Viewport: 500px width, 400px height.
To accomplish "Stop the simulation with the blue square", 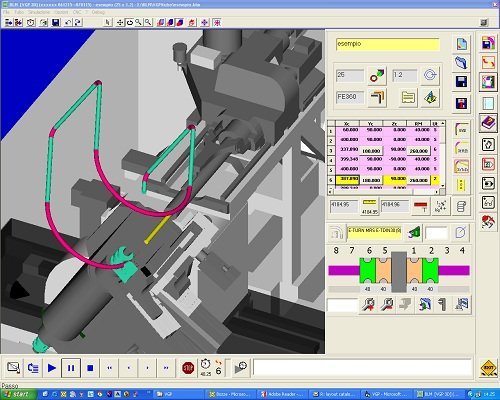I will (90, 368).
